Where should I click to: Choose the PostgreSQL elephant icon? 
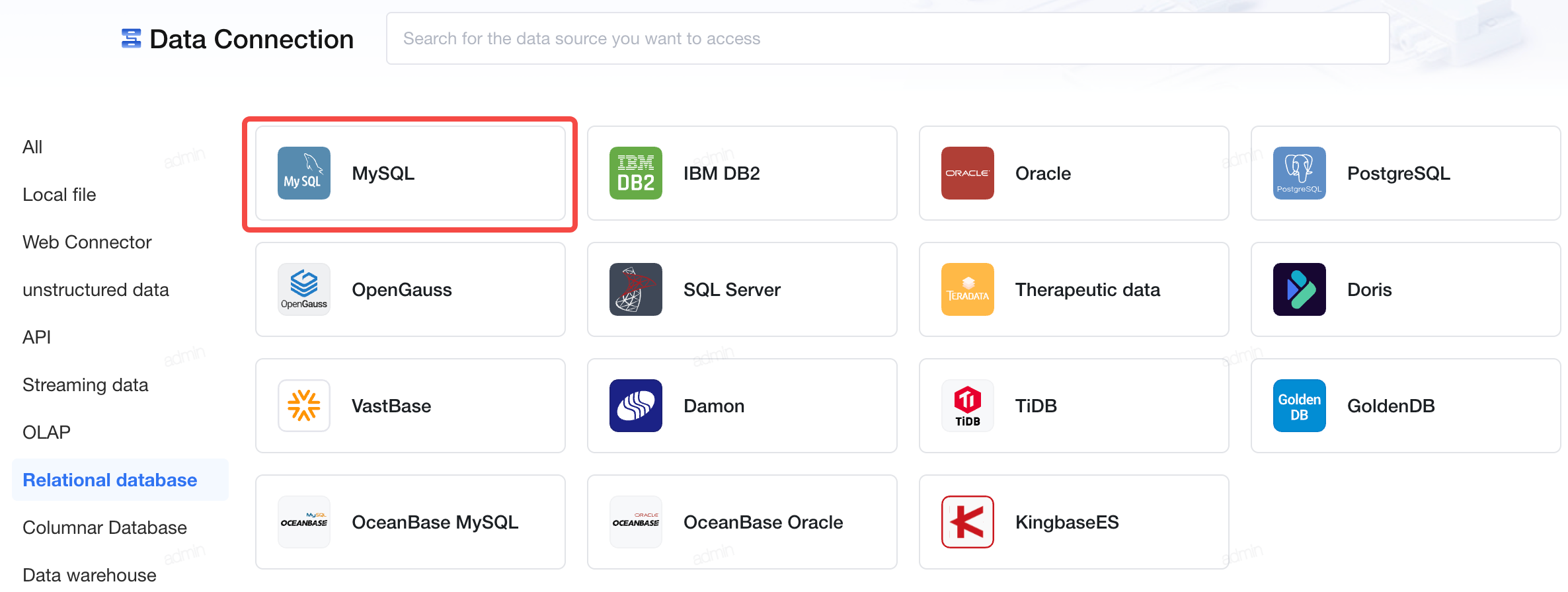tap(1300, 173)
